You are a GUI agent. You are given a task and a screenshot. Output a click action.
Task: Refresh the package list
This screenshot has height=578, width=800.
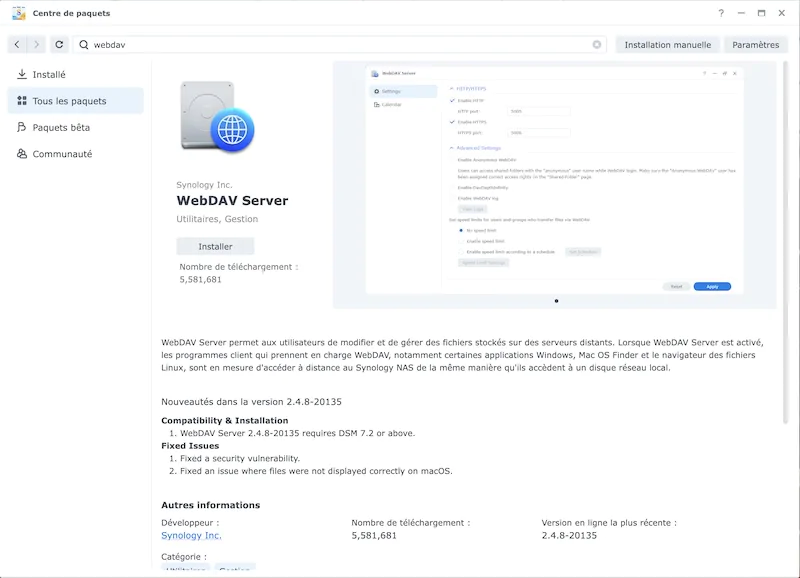[x=59, y=44]
